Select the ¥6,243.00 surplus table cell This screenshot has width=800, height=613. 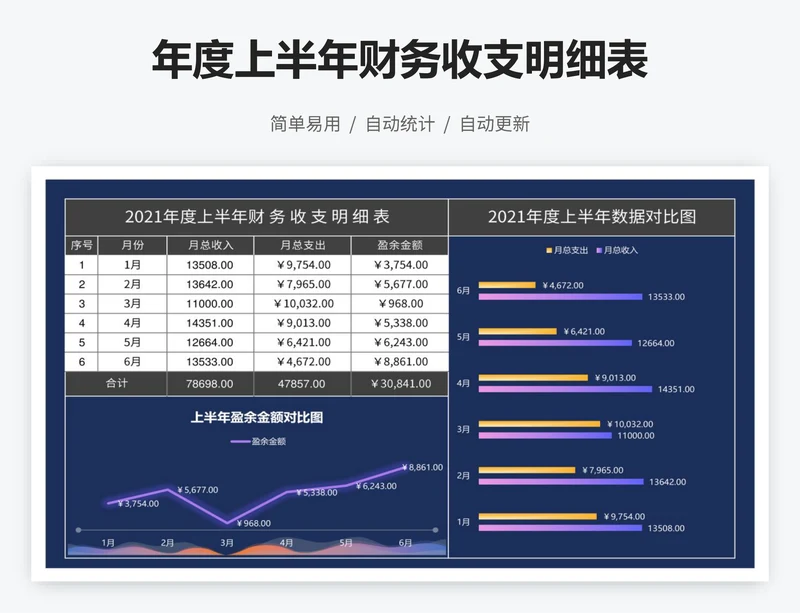click(400, 342)
